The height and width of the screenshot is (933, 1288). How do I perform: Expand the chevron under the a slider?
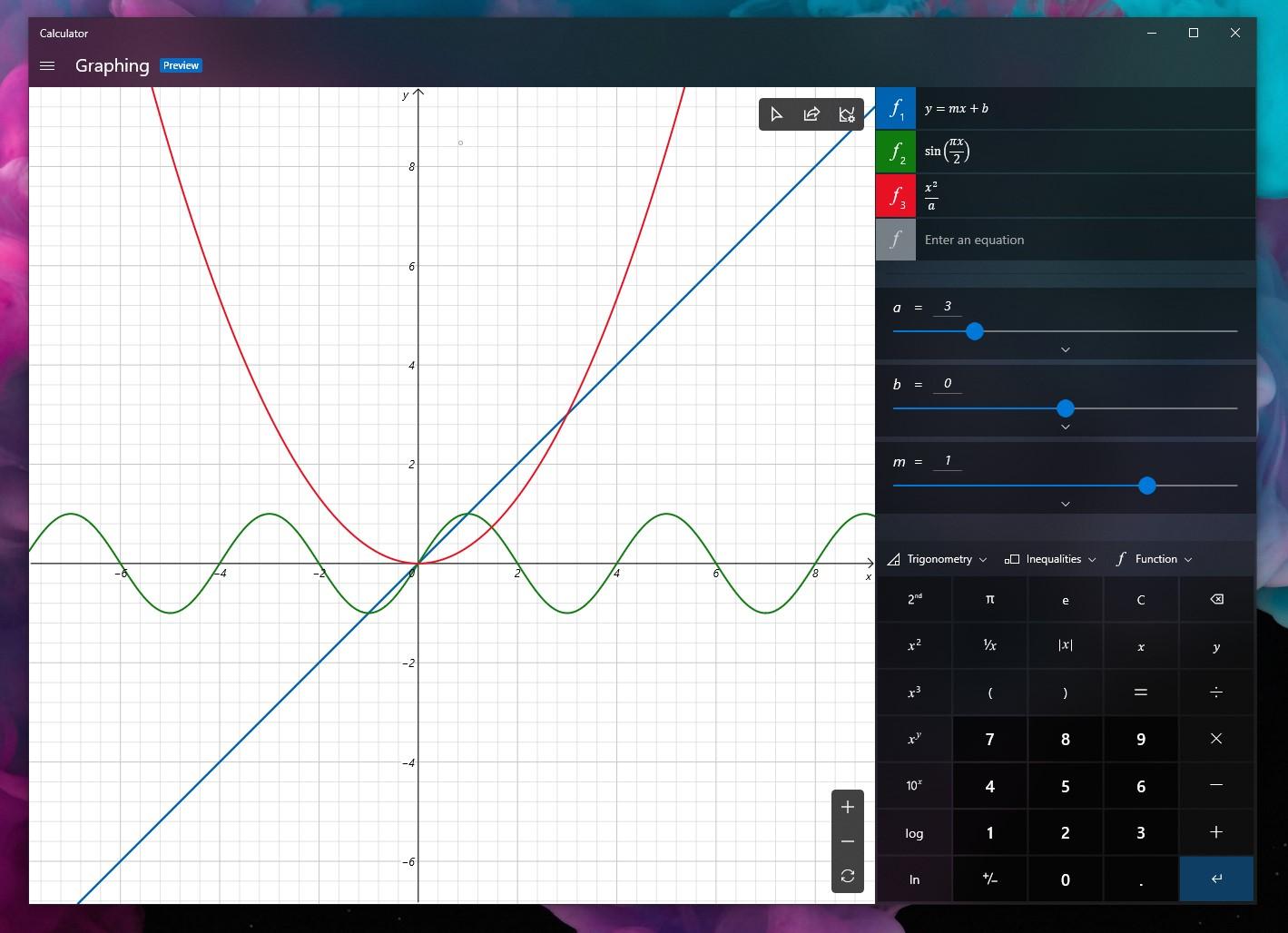[1065, 349]
